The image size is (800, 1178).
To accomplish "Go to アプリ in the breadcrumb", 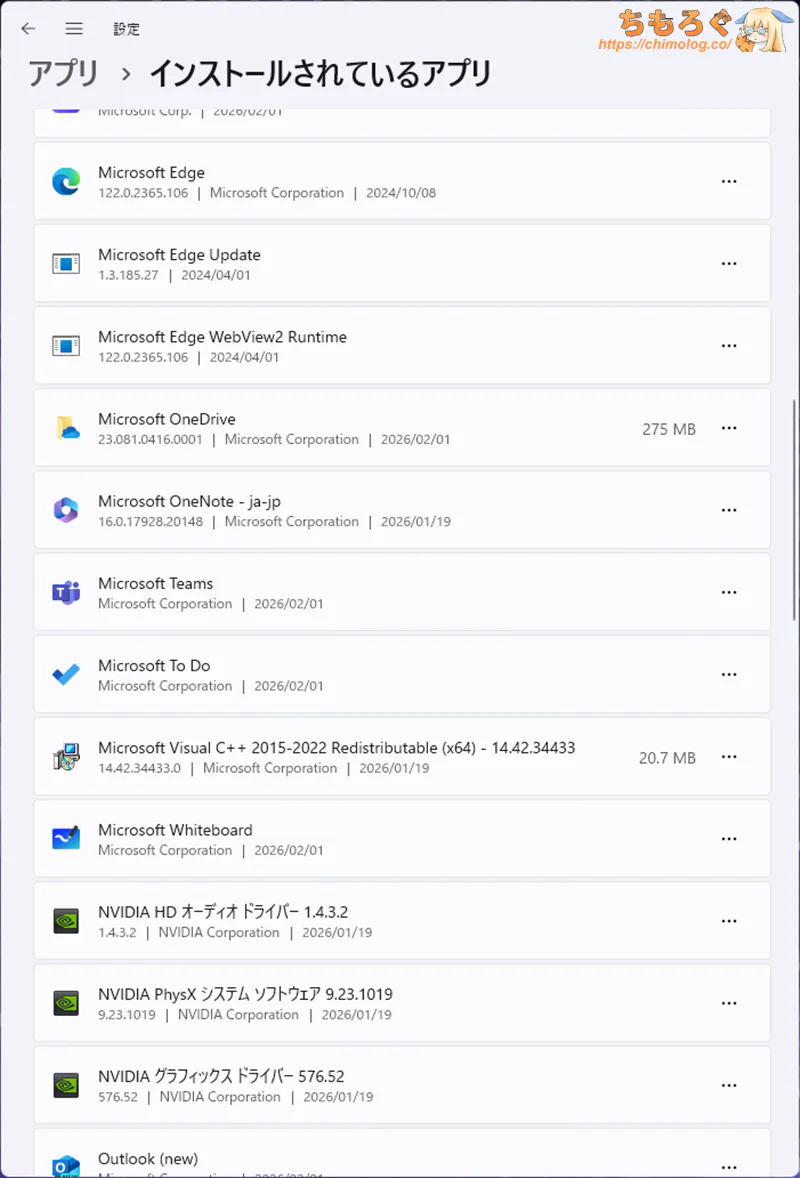I will click(x=63, y=73).
